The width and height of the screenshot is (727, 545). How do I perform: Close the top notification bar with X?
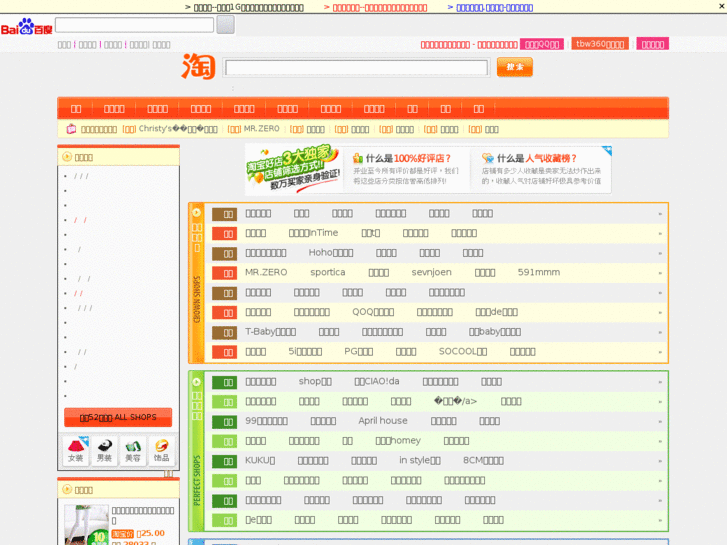721,6
